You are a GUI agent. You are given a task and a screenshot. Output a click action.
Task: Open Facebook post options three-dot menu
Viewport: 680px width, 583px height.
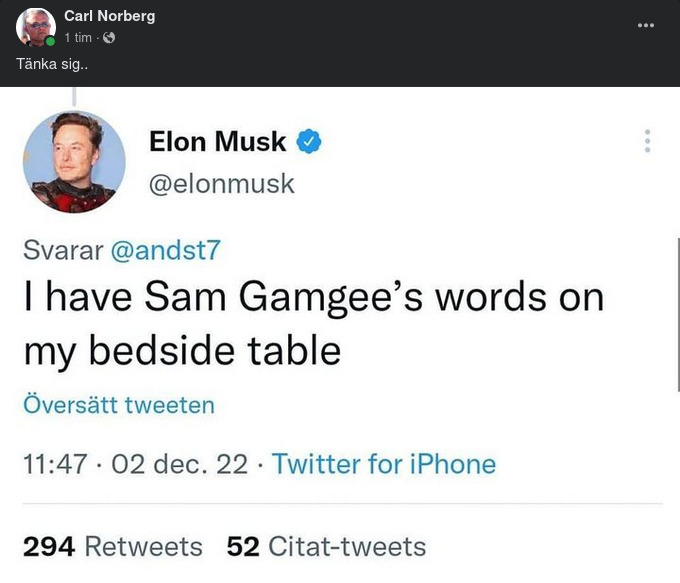tap(645, 24)
